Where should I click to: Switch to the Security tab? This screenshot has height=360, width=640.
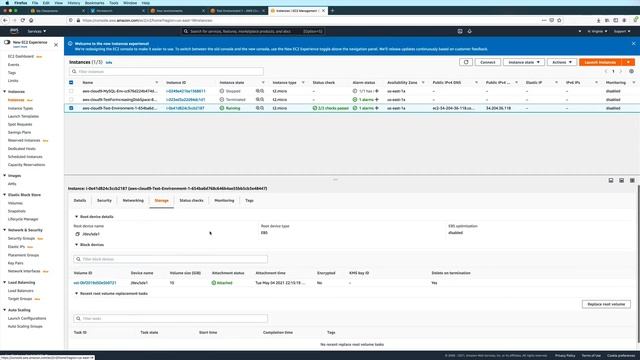pyautogui.click(x=104, y=200)
